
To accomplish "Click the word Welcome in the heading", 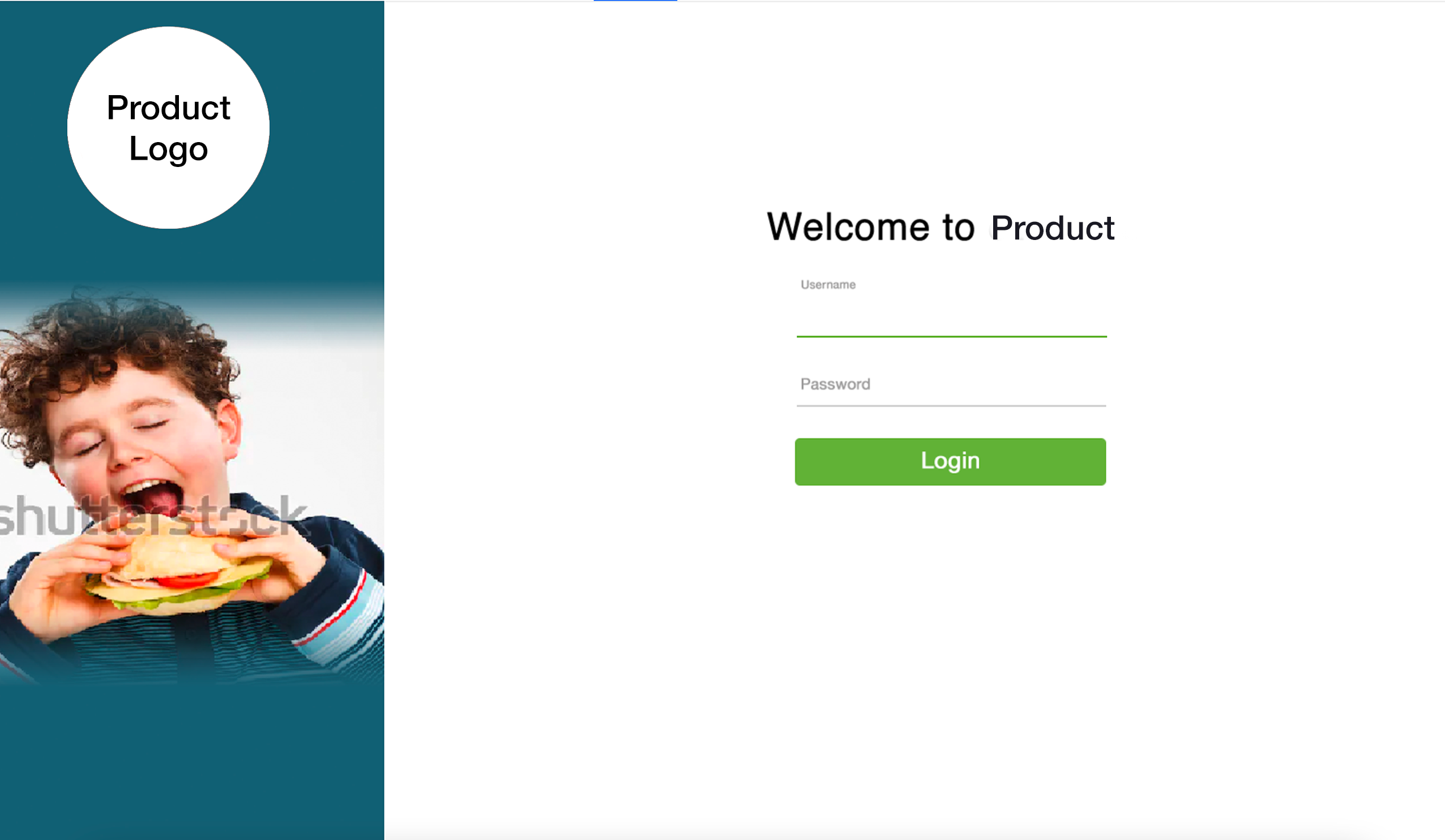I will click(848, 227).
